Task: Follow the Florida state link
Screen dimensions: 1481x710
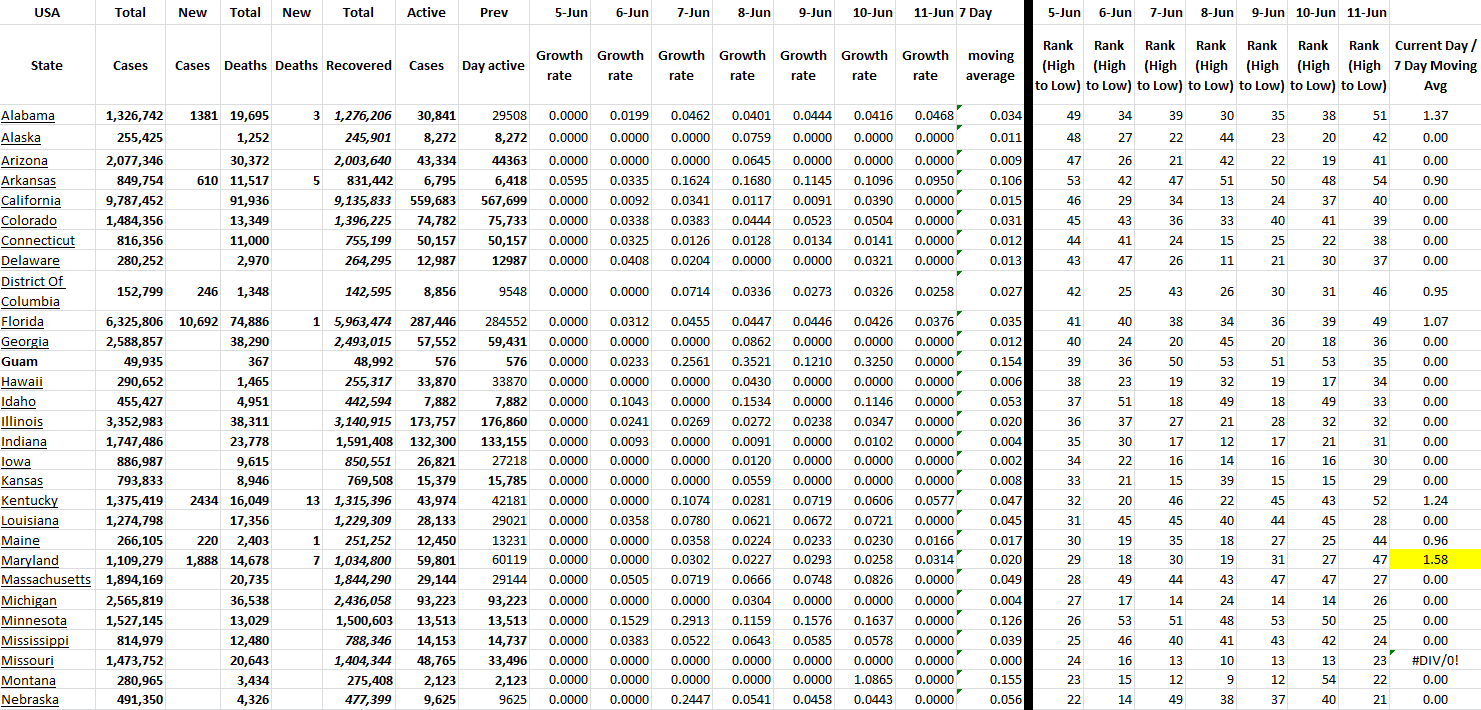Action: tap(22, 322)
